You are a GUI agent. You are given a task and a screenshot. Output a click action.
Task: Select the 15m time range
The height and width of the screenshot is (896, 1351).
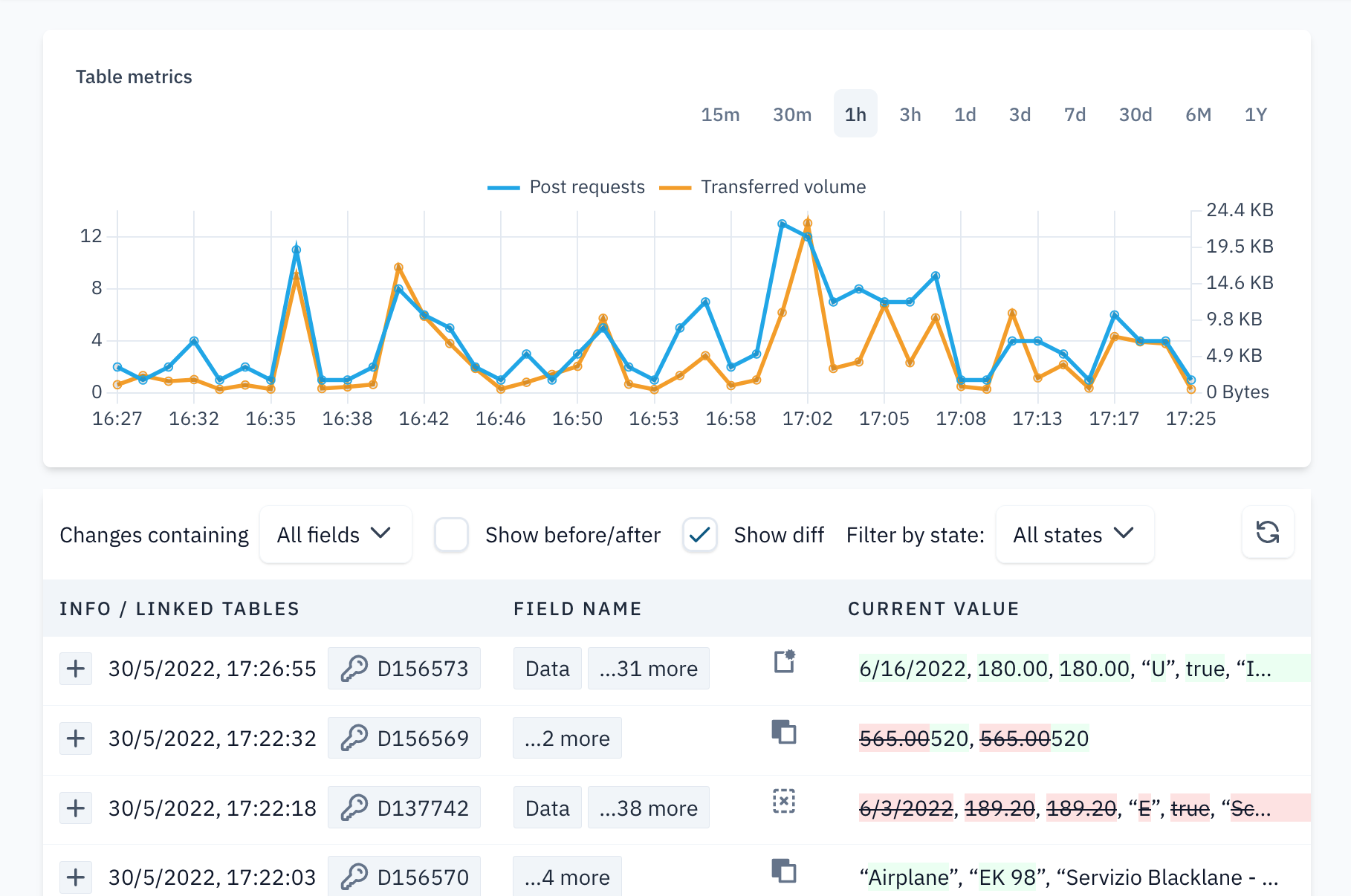coord(720,114)
